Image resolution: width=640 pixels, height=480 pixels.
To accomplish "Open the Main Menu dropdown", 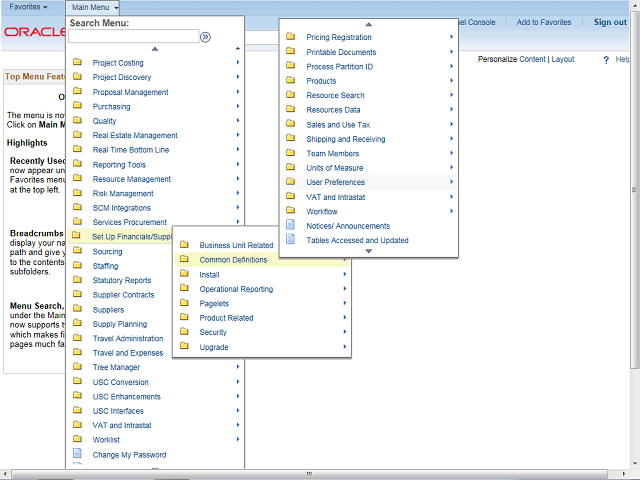I will click(95, 7).
